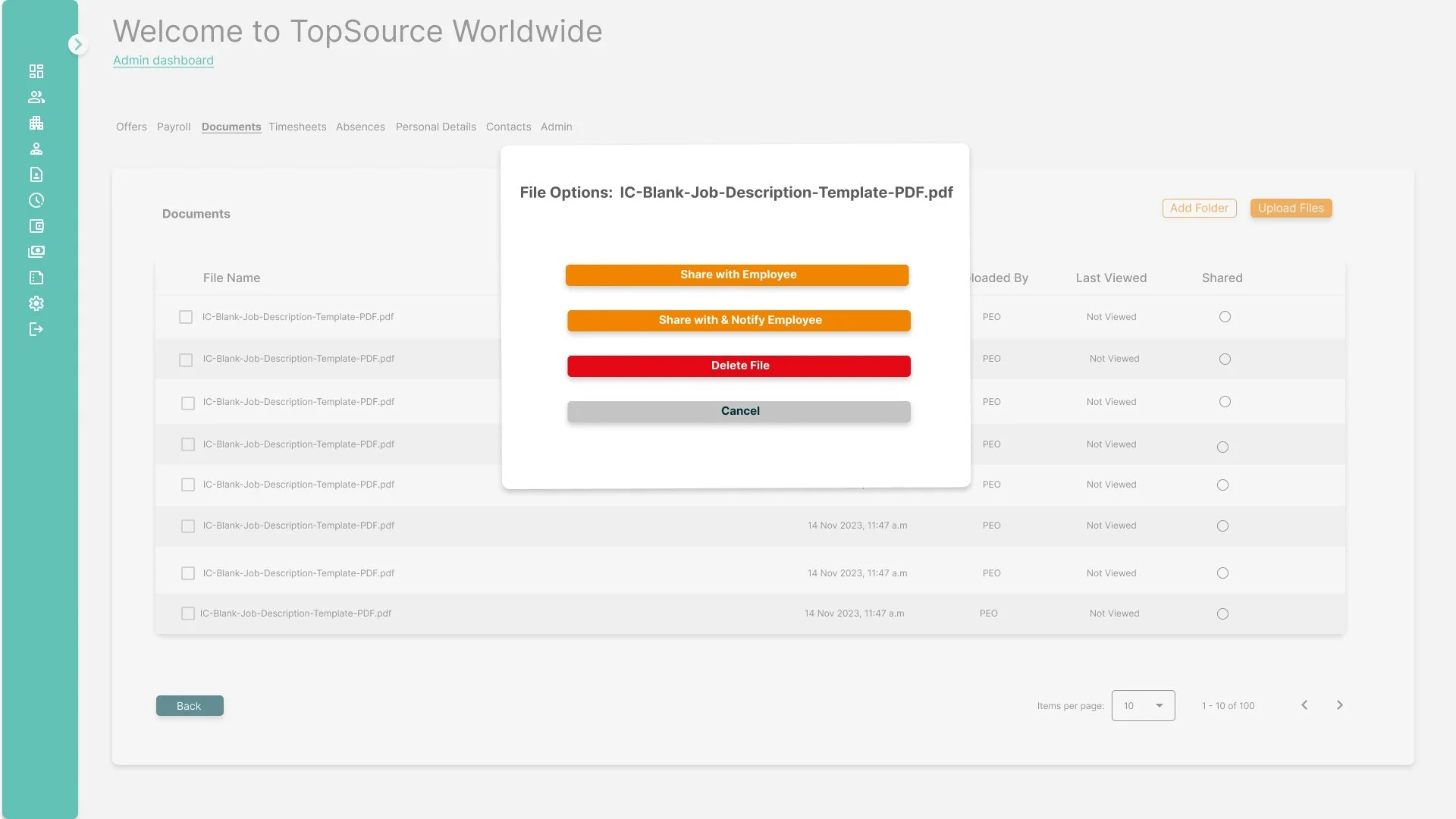
Task: Click the clock history sidebar icon
Action: click(36, 200)
